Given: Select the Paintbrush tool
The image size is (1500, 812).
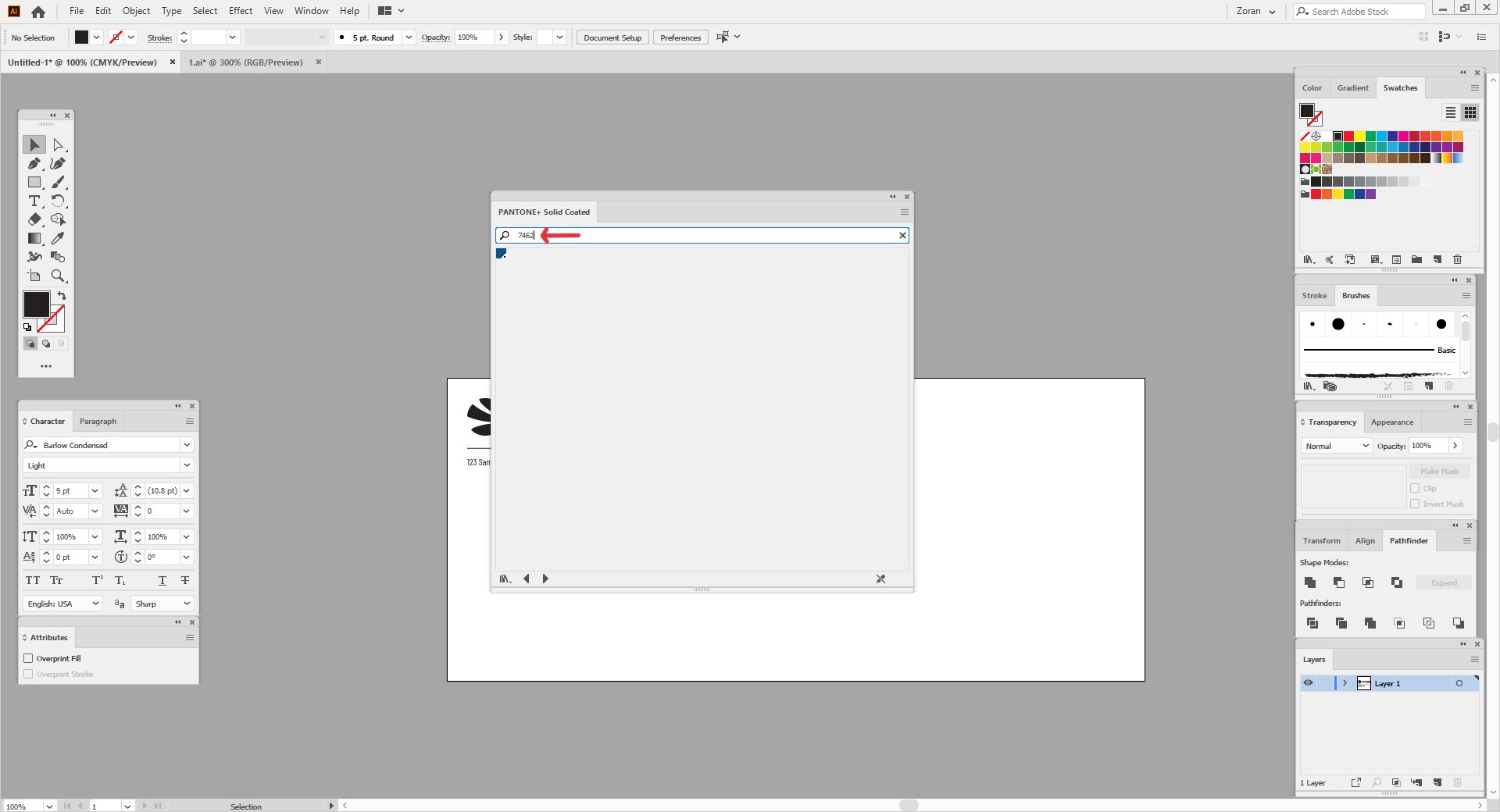Looking at the screenshot, I should (x=58, y=182).
